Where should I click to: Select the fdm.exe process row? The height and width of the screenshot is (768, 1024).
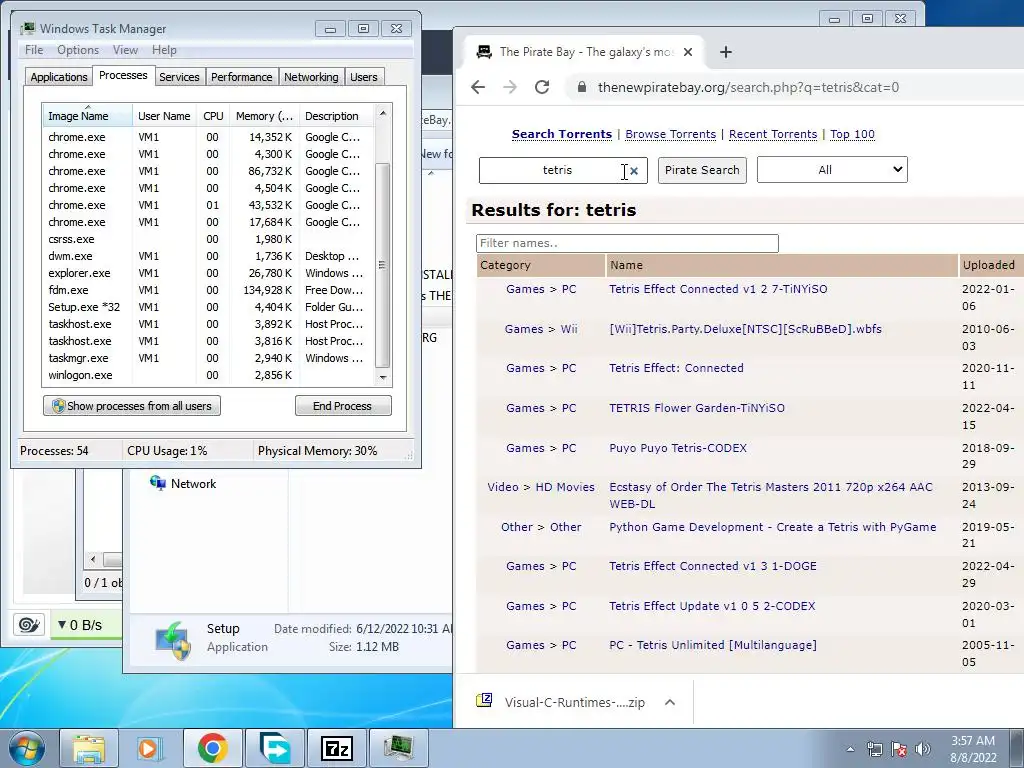[x=208, y=290]
